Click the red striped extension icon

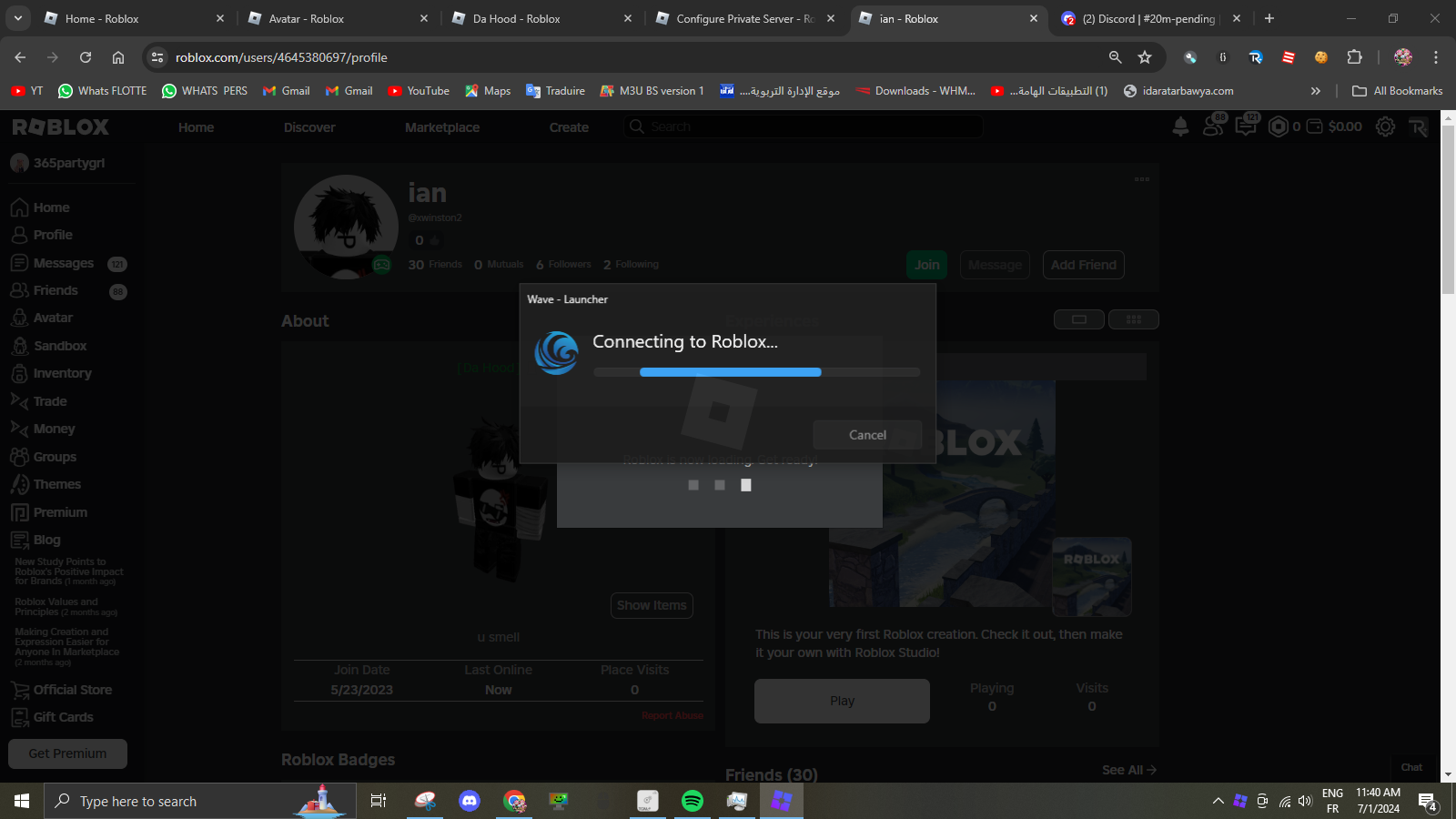pyautogui.click(x=1289, y=57)
